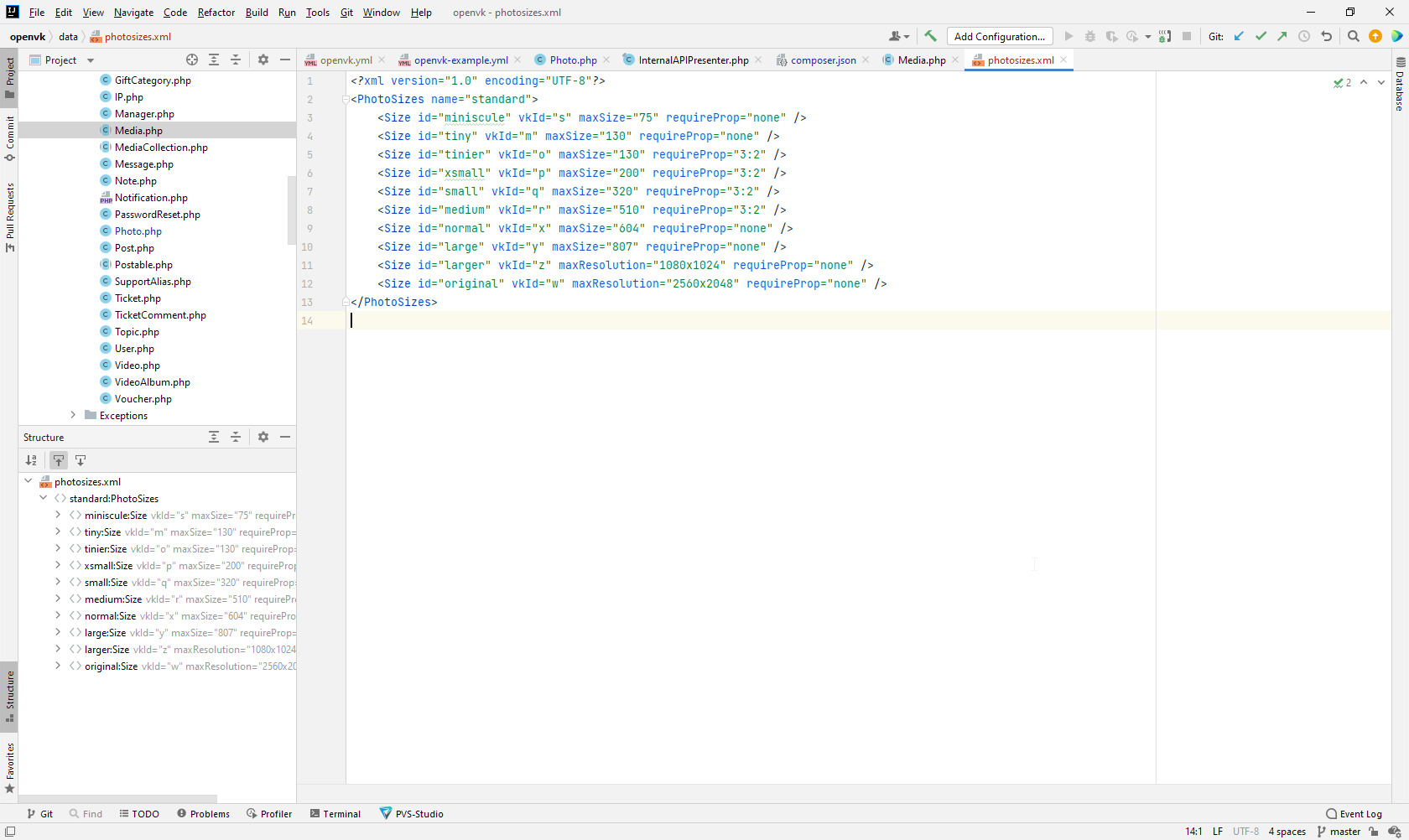Expand the Exceptions folder
The width and height of the screenshot is (1409, 840).
(73, 415)
